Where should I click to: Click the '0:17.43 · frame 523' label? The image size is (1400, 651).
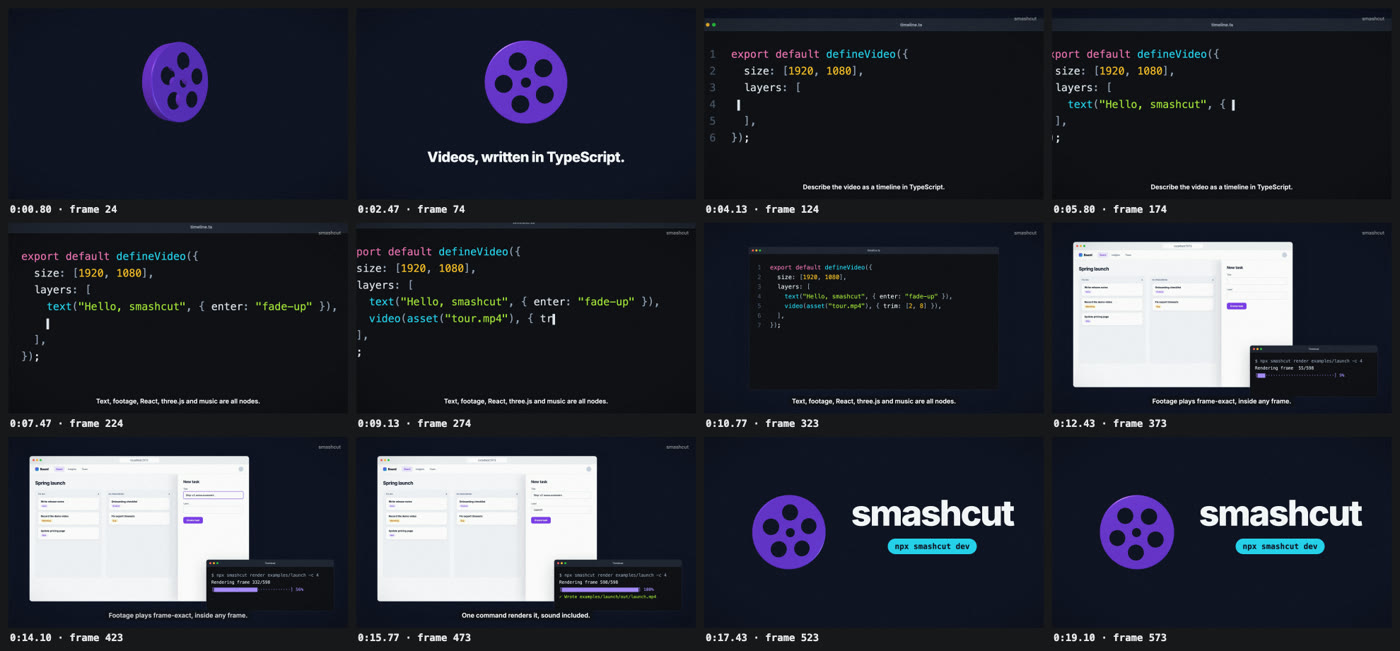coord(762,637)
